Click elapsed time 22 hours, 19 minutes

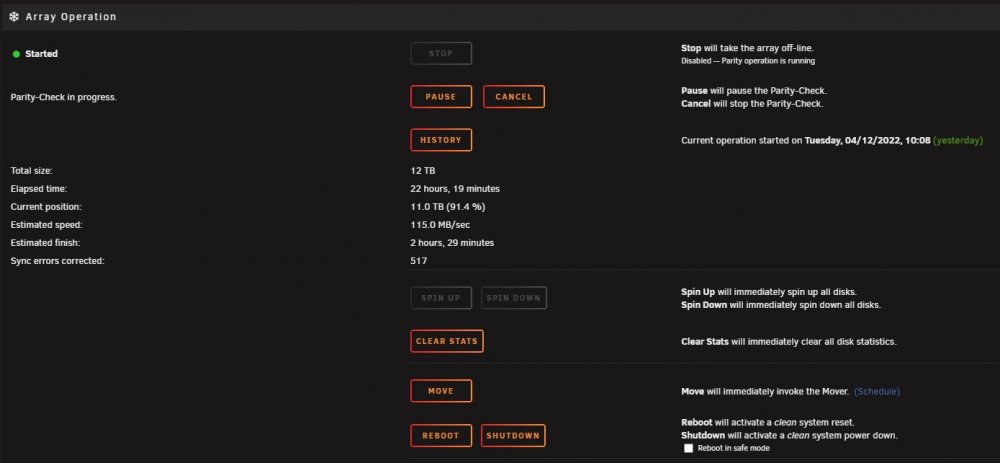[x=455, y=189]
